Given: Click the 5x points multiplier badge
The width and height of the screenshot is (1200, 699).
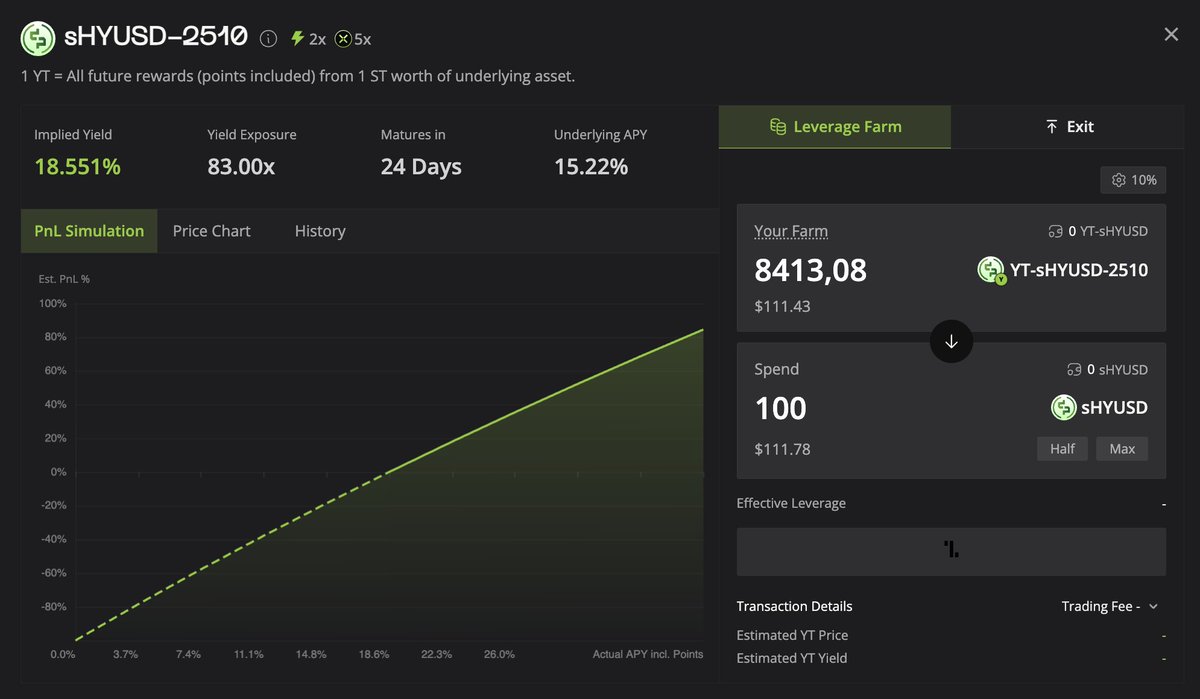Looking at the screenshot, I should pyautogui.click(x=353, y=39).
